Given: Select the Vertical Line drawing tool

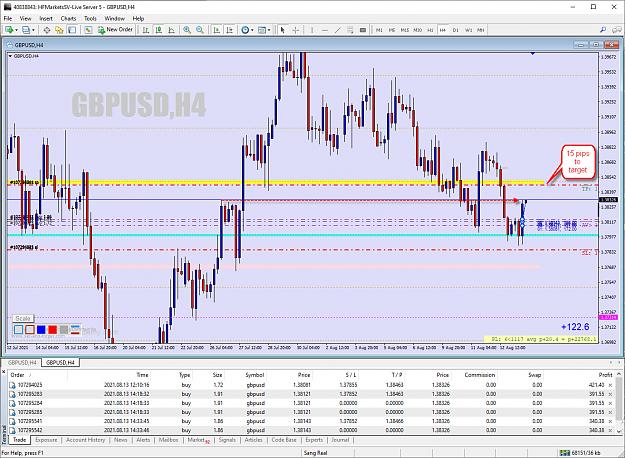Looking at the screenshot, I should pyautogui.click(x=312, y=30).
